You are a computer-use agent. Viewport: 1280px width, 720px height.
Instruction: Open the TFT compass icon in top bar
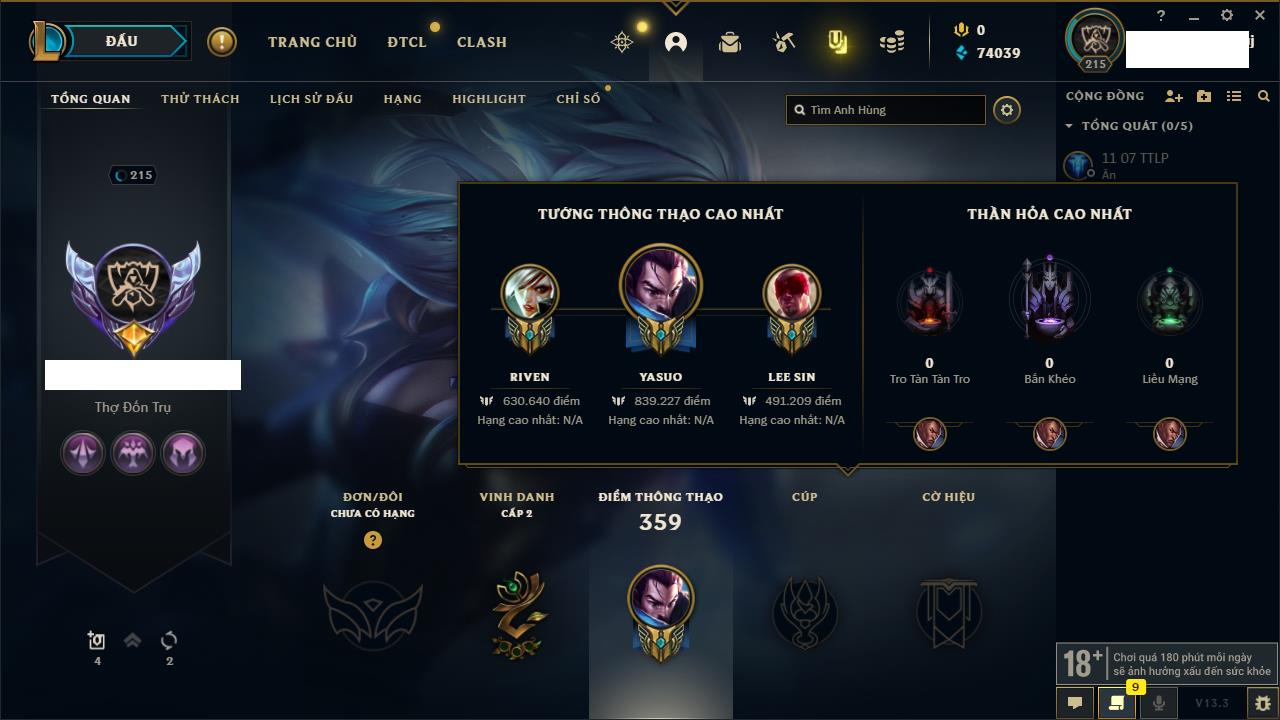(x=622, y=42)
